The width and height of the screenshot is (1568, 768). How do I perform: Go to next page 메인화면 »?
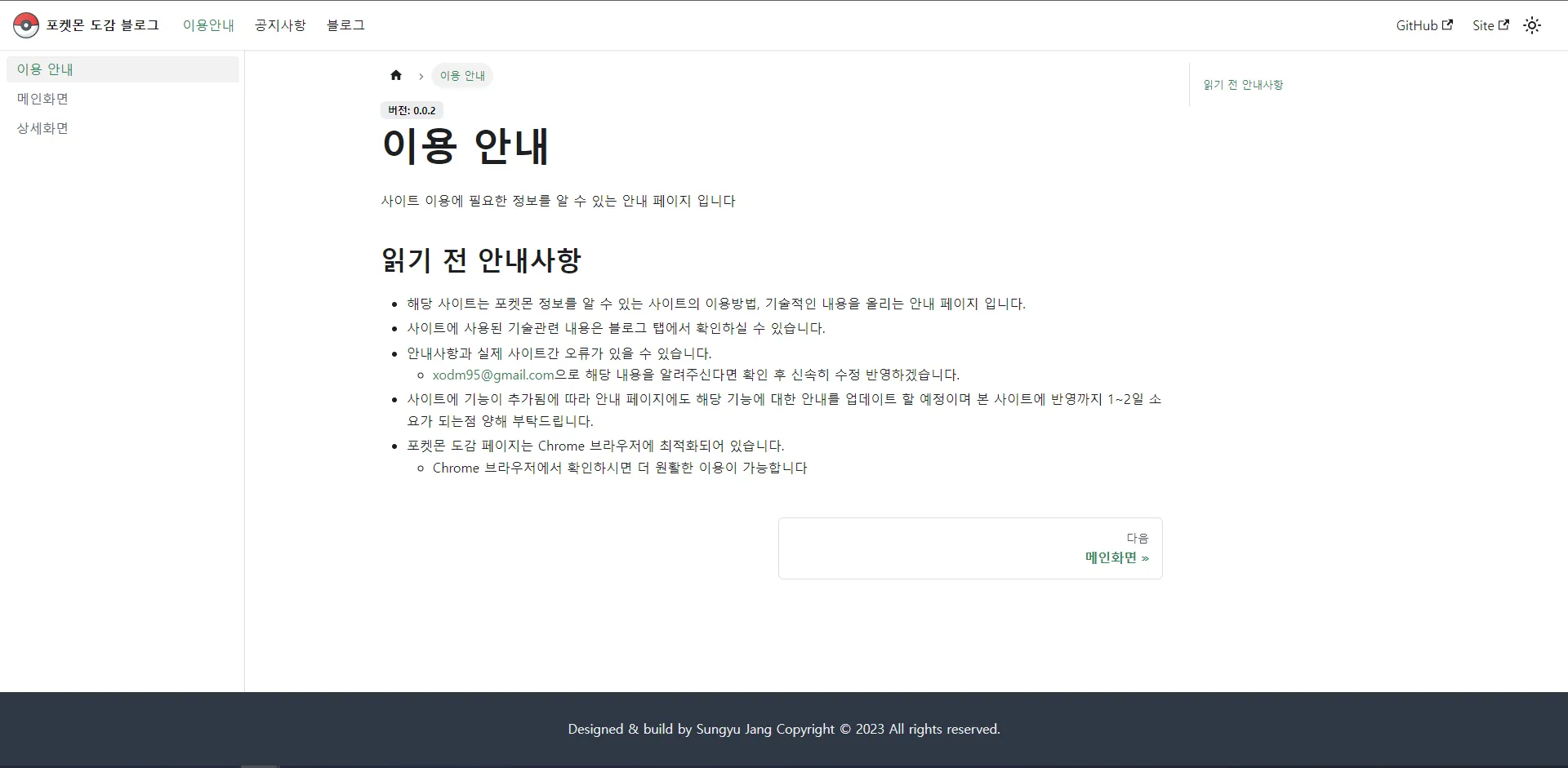[x=1116, y=557]
